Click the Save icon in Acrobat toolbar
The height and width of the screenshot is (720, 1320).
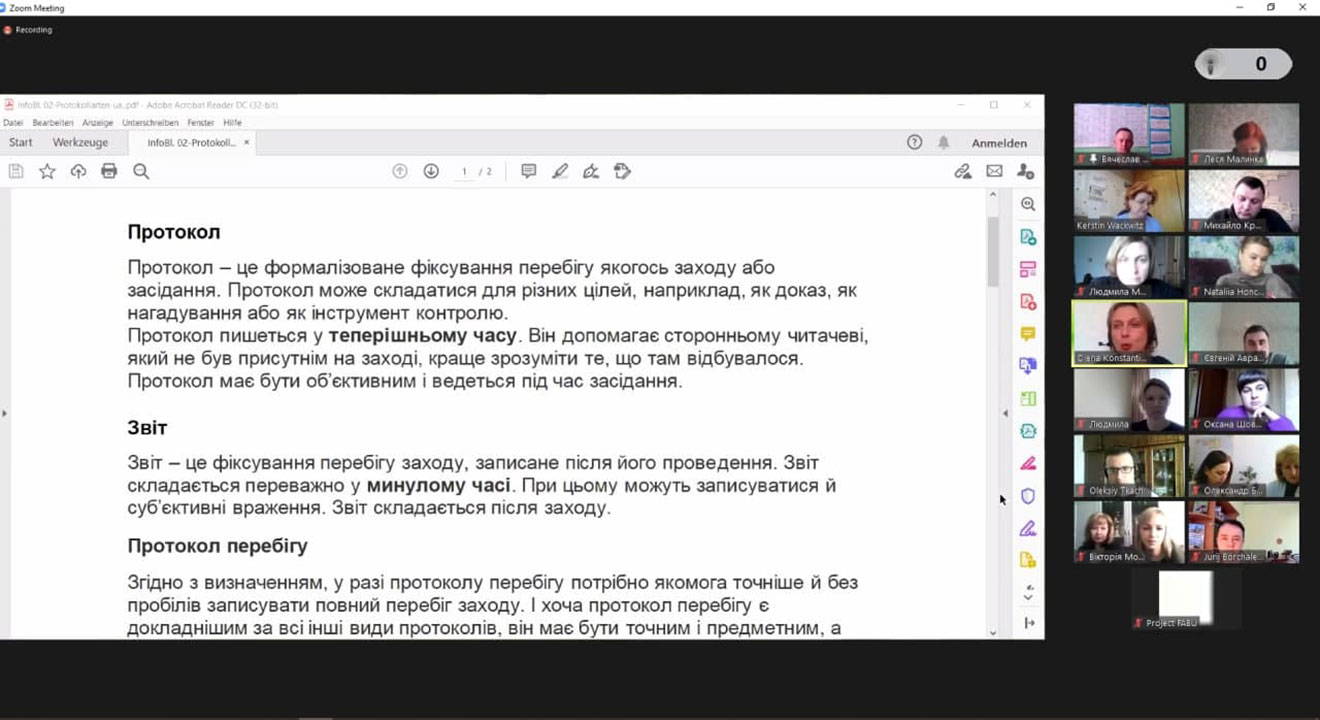16,171
